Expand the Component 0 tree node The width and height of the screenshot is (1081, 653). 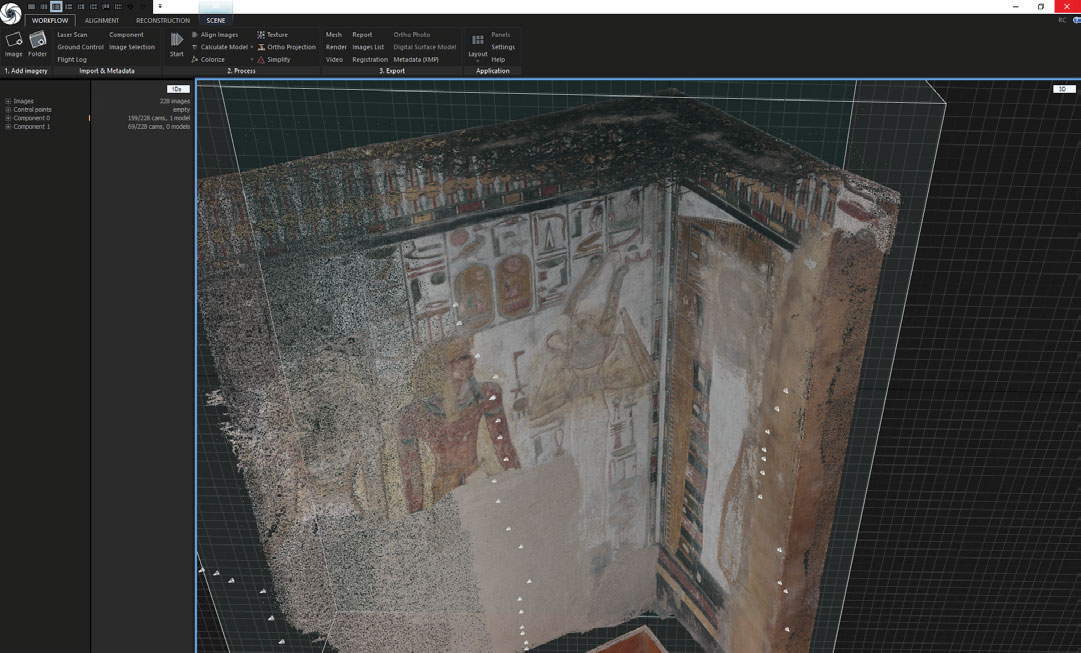point(8,118)
